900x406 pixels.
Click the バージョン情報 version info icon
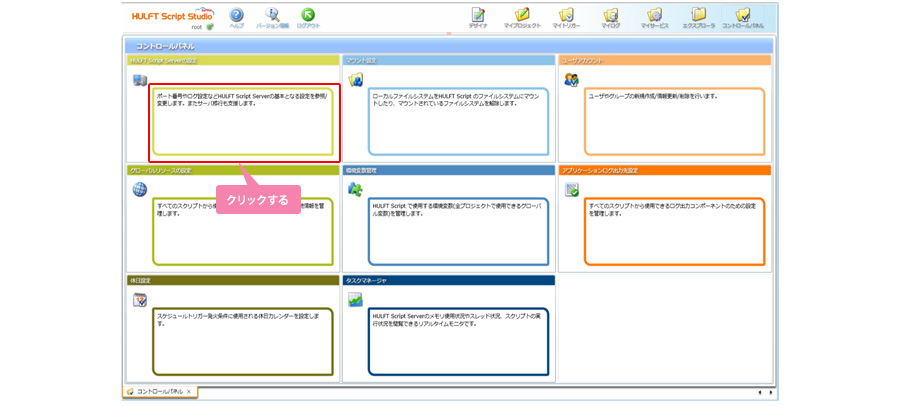(x=272, y=15)
